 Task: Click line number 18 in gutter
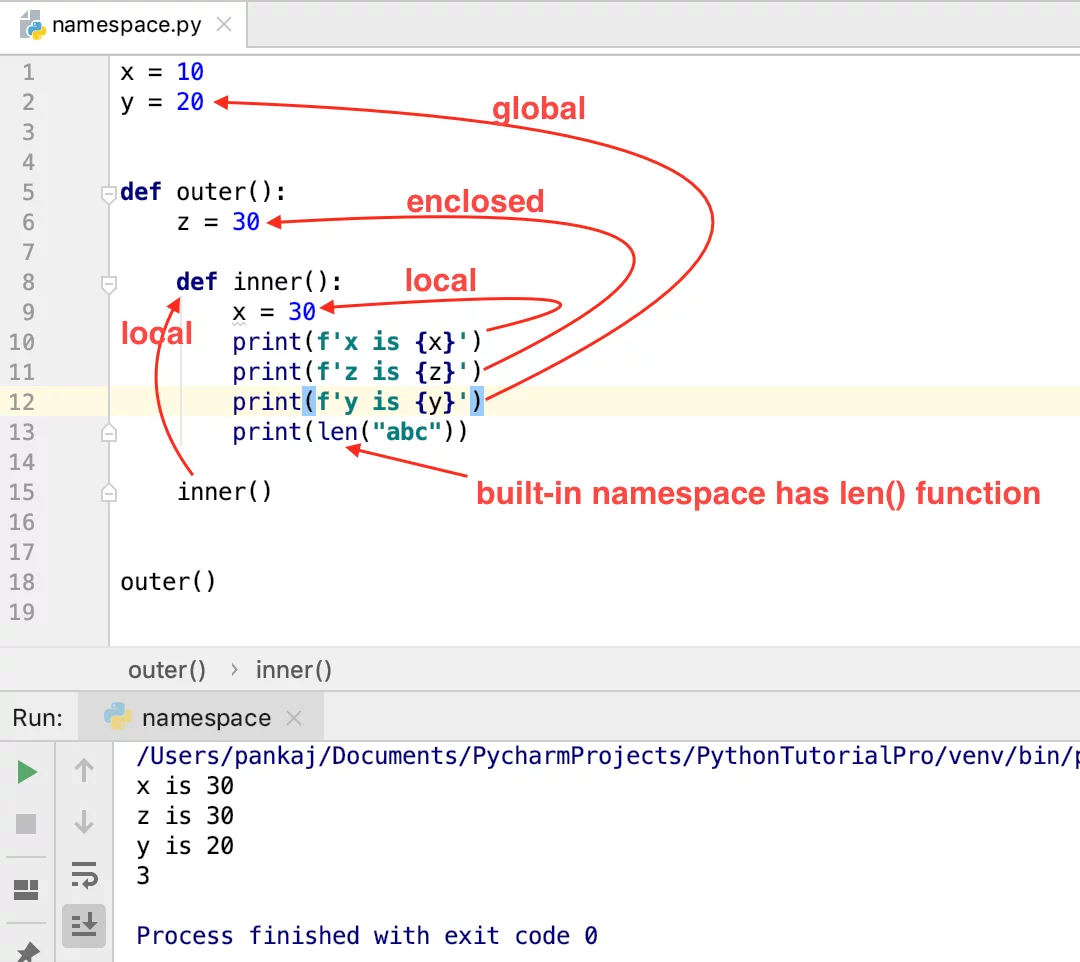pos(21,583)
